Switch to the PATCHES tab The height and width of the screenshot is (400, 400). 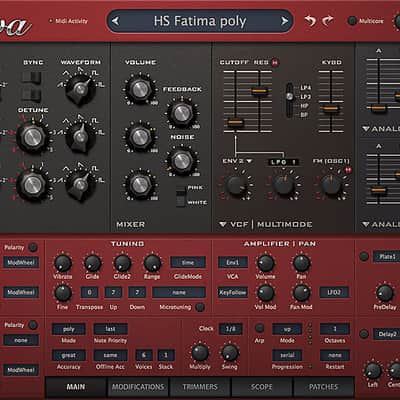pyautogui.click(x=323, y=387)
